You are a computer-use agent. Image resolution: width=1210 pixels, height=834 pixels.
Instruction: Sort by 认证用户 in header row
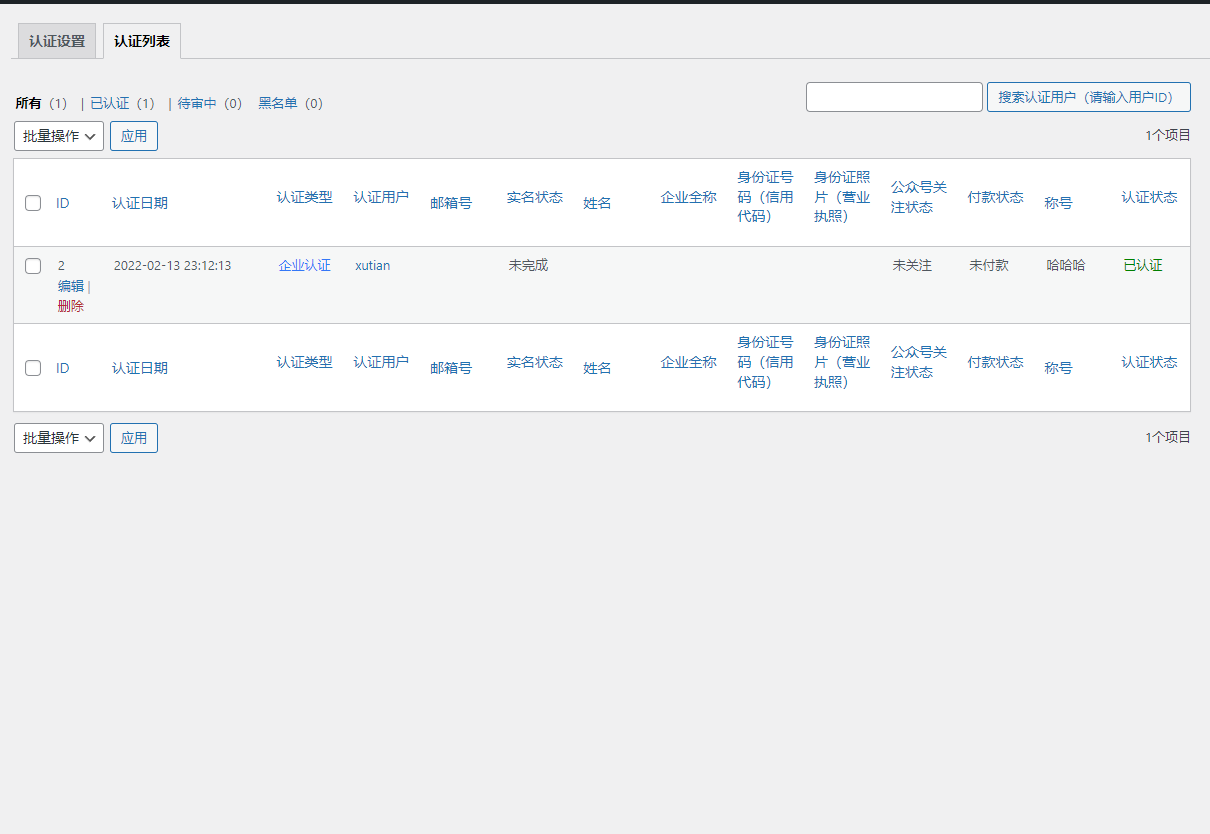pos(381,197)
